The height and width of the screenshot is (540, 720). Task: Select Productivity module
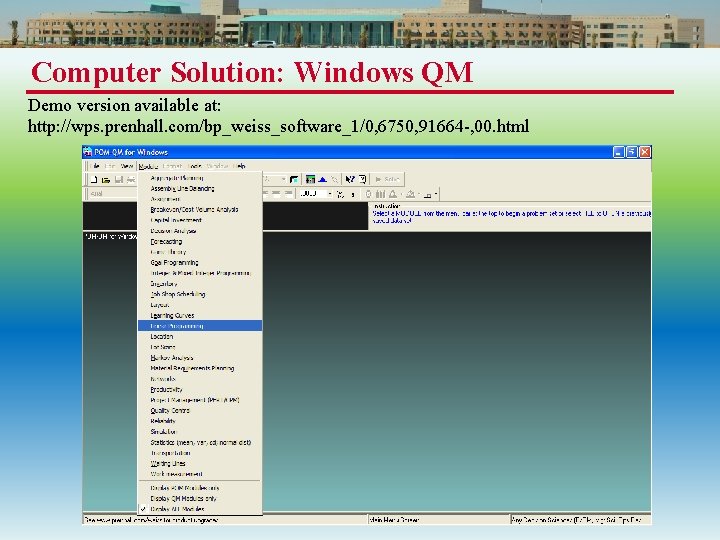pos(200,389)
